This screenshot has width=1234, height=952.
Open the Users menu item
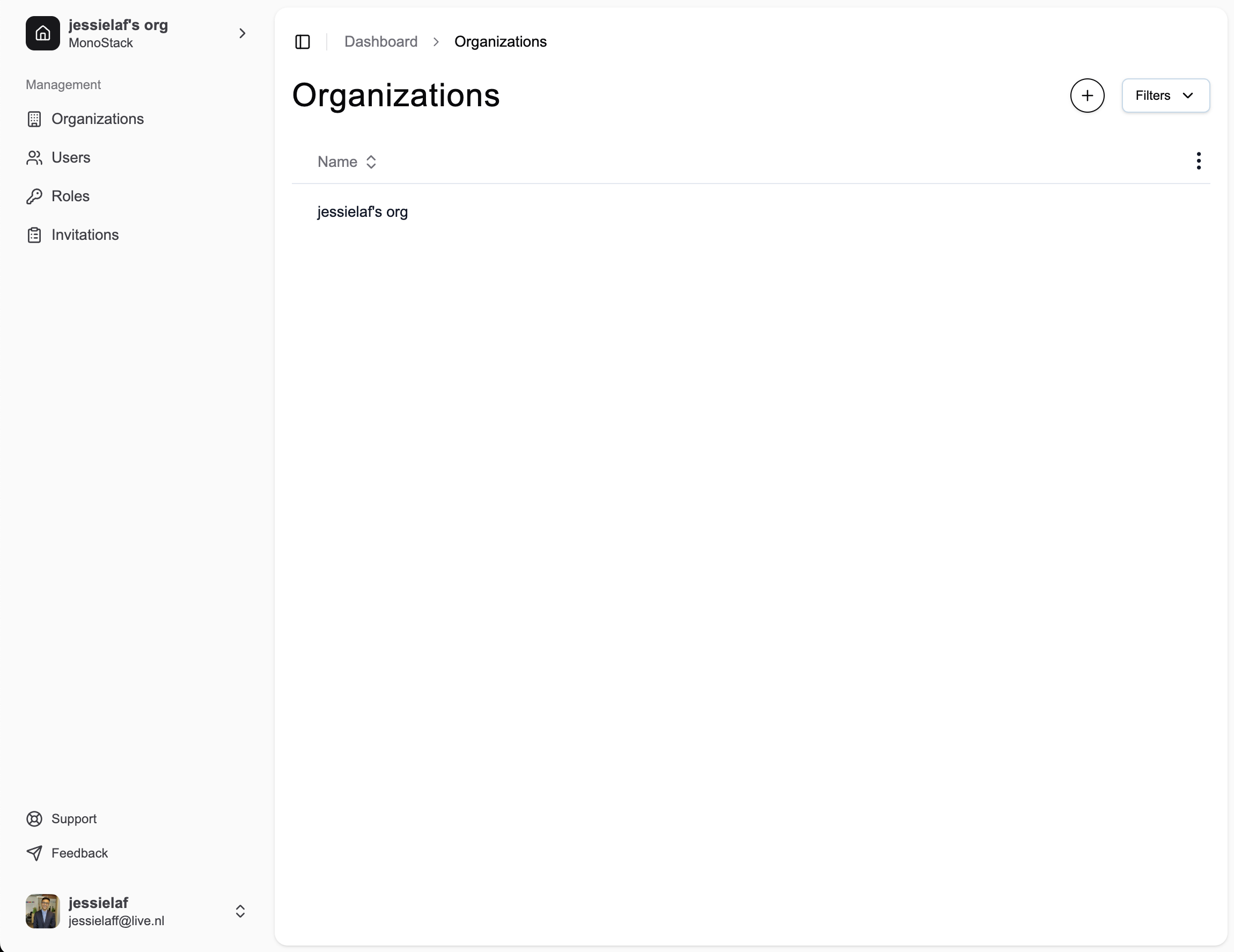point(71,158)
